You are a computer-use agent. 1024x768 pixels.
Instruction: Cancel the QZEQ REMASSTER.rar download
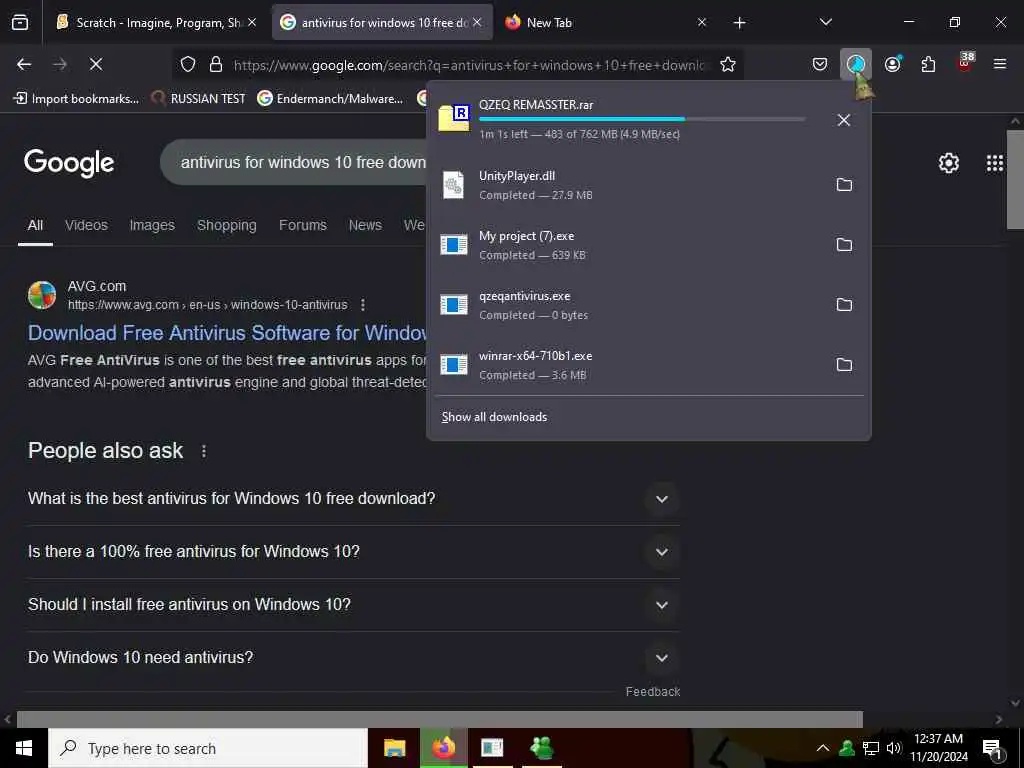pyautogui.click(x=844, y=120)
